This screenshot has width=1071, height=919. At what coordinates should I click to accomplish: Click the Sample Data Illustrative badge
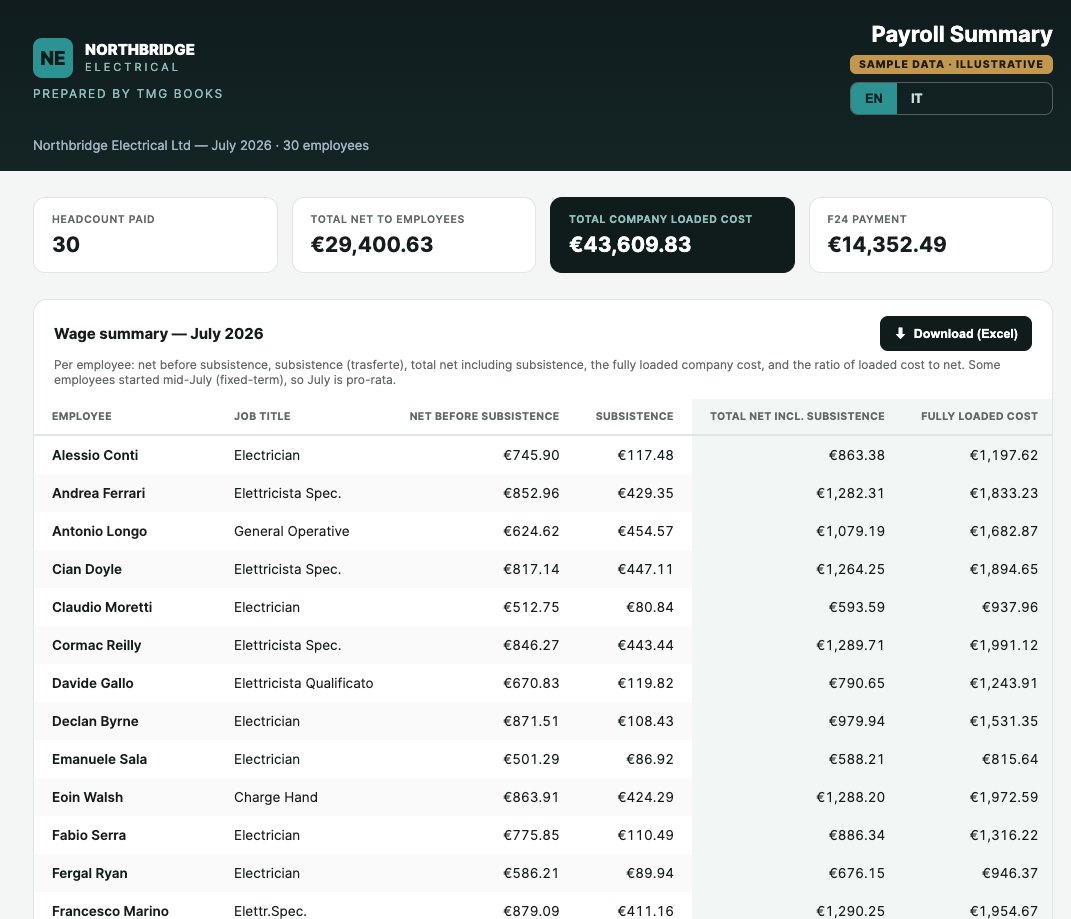(x=951, y=64)
